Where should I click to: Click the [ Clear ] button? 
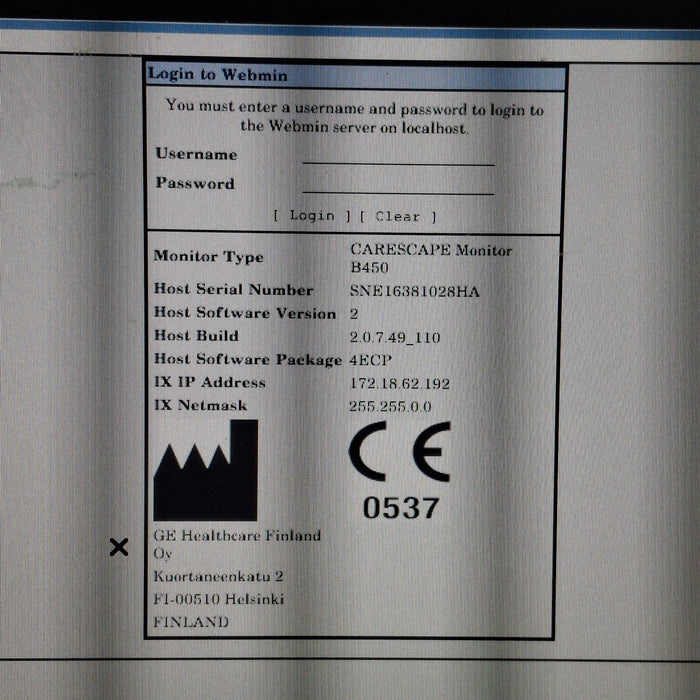click(x=398, y=217)
